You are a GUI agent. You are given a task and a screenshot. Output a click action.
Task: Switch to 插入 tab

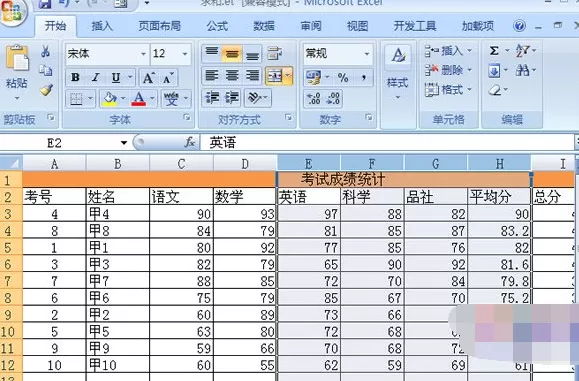(102, 26)
